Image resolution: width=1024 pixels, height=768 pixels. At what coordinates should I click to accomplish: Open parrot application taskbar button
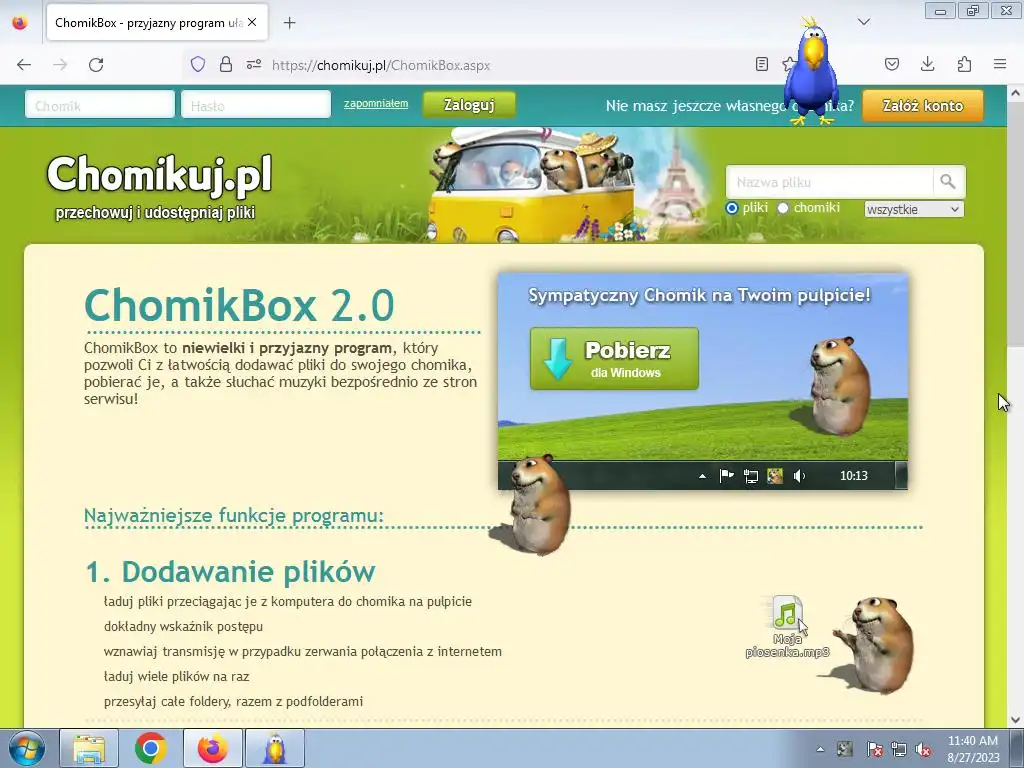tap(275, 748)
